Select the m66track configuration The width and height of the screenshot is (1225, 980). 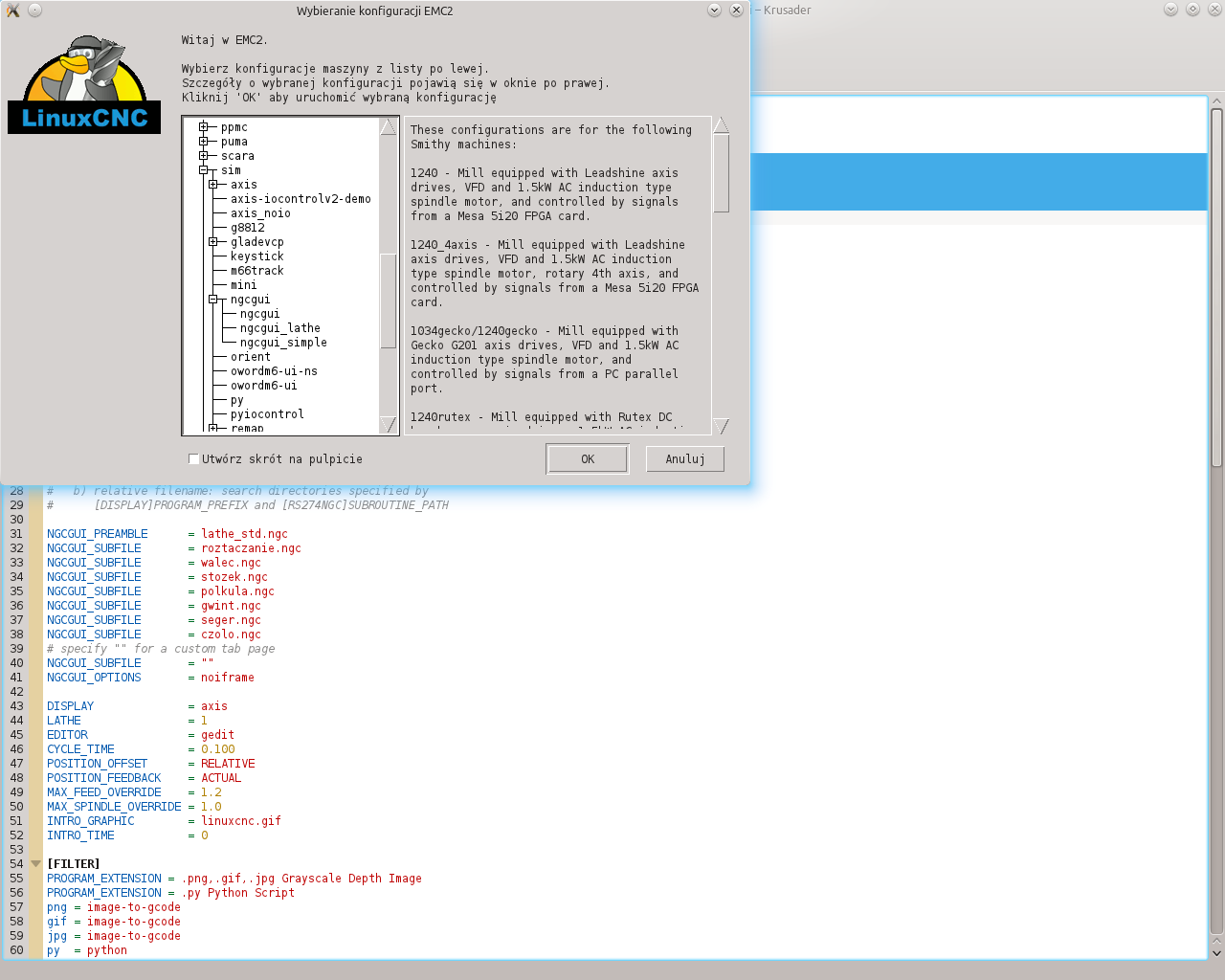coord(256,271)
